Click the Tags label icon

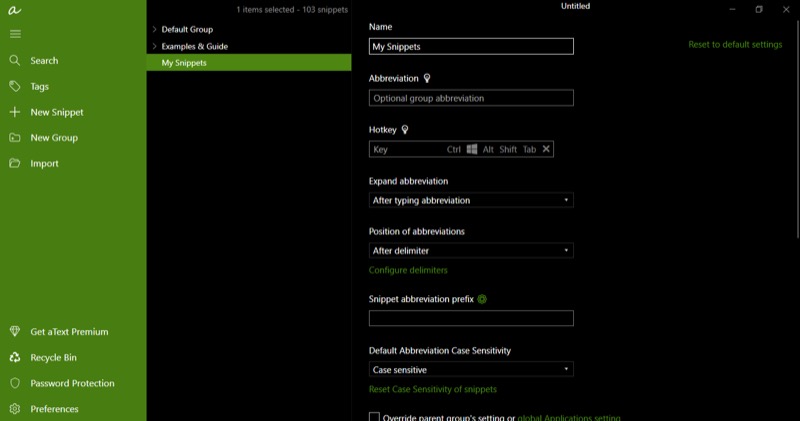tap(15, 86)
